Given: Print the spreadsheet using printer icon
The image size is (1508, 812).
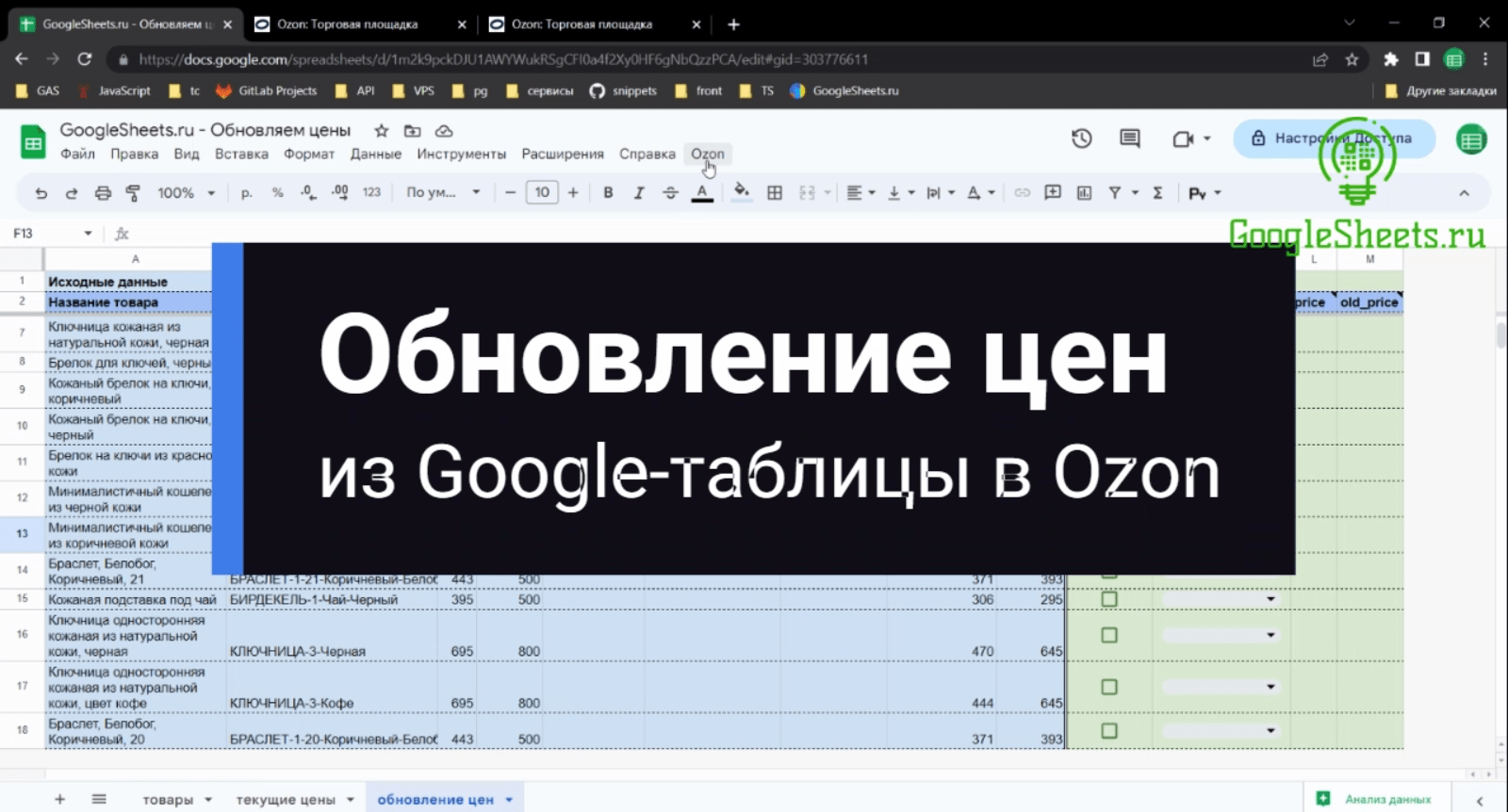Looking at the screenshot, I should click(x=103, y=193).
